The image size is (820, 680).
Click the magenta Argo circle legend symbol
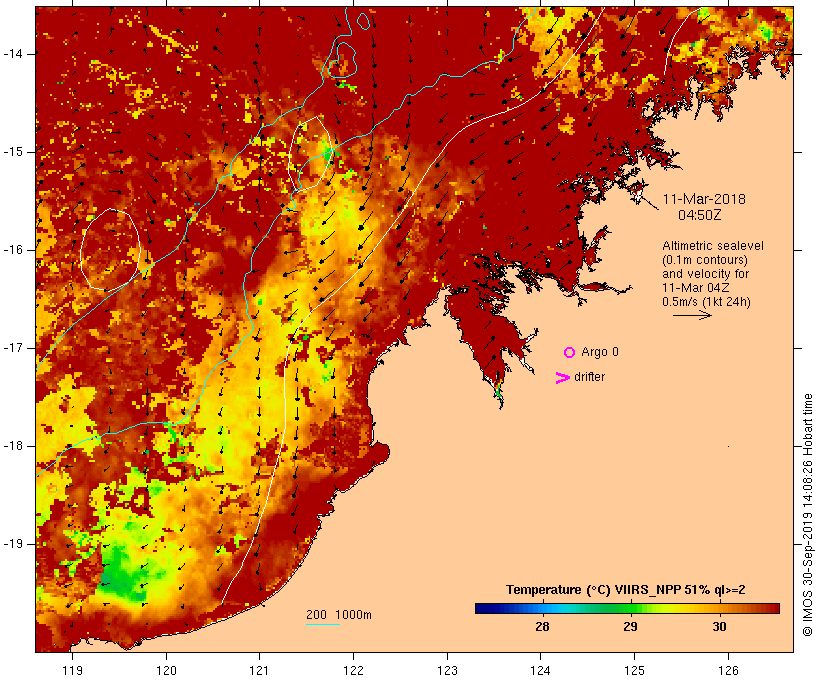570,353
